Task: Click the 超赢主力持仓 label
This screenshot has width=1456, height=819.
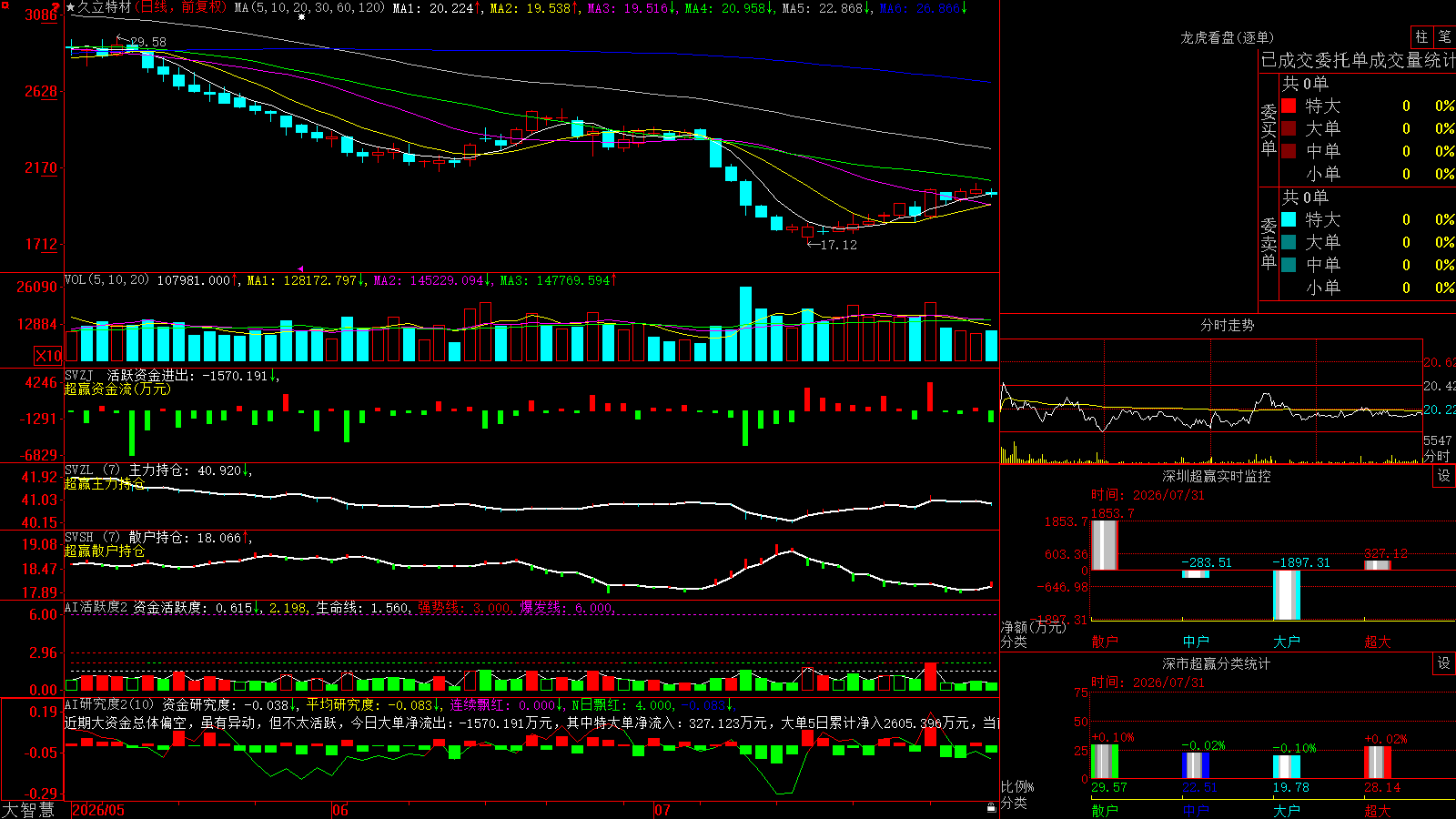Action: click(x=105, y=483)
